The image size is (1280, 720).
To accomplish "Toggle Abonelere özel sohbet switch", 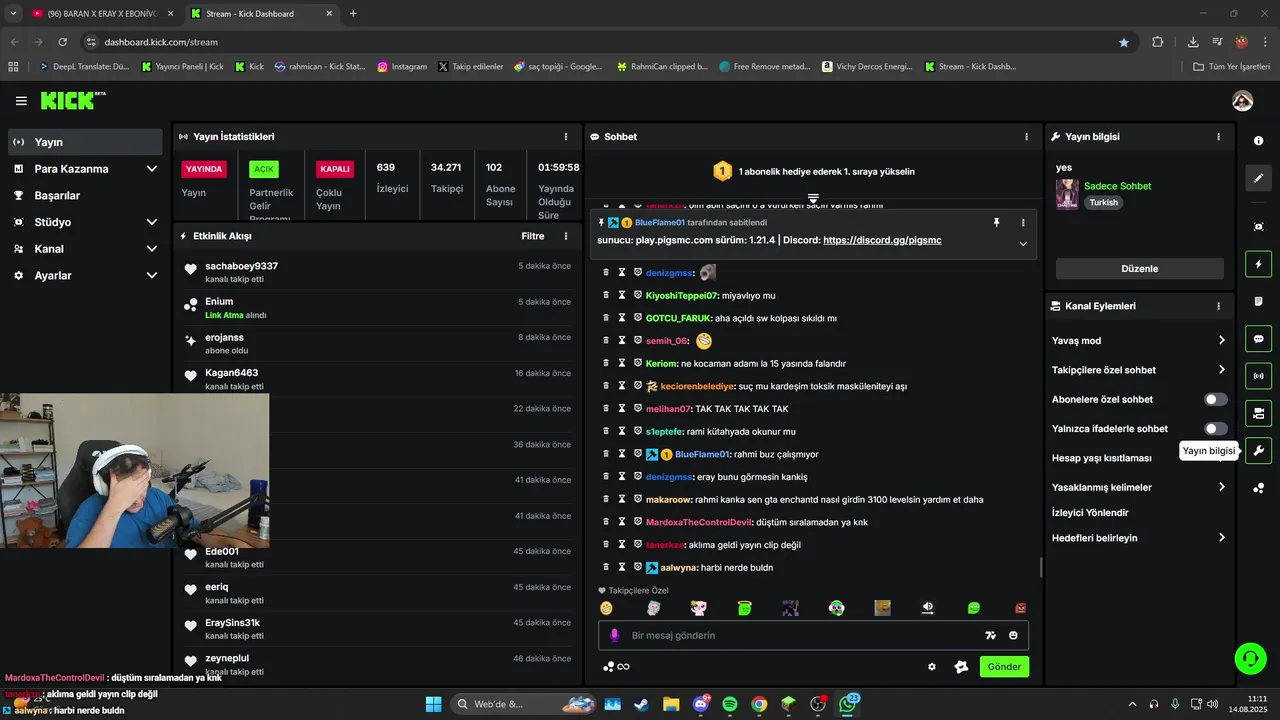I will coord(1215,400).
